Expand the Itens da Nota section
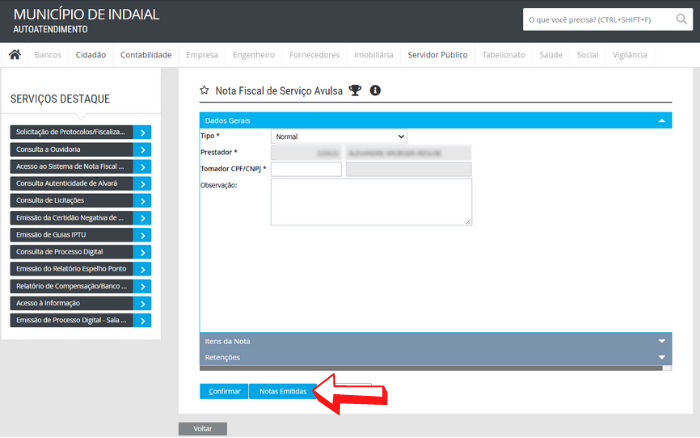The height and width of the screenshot is (438, 700). [x=661, y=341]
